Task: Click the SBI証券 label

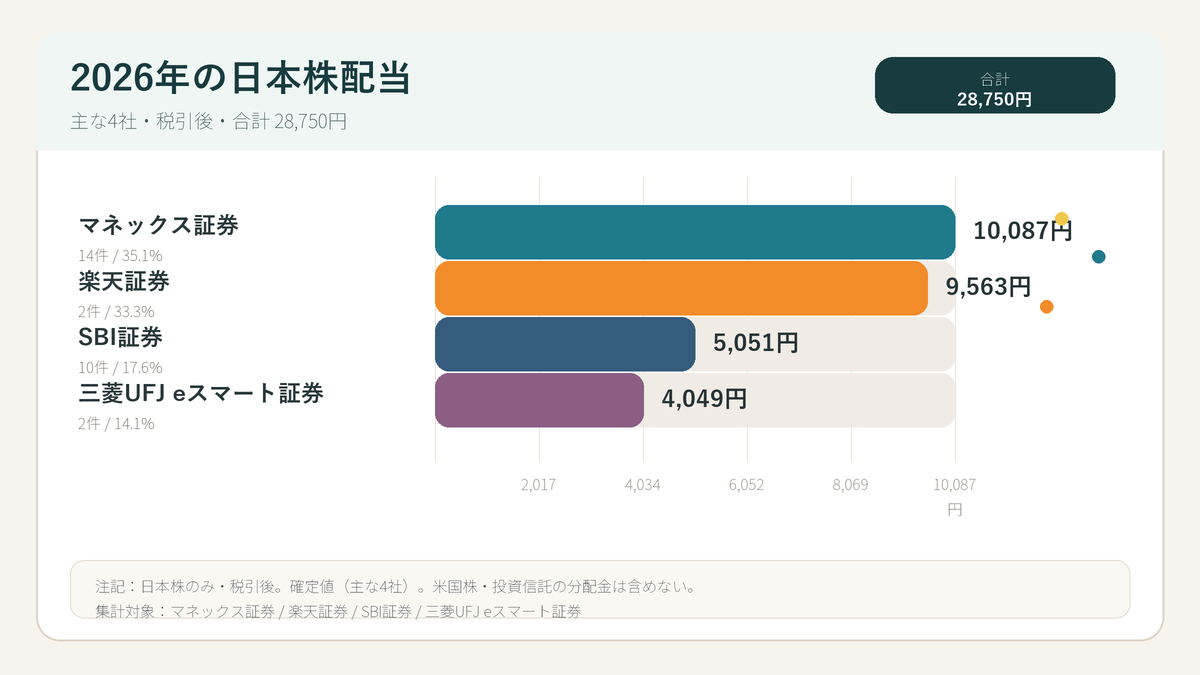Action: [120, 337]
